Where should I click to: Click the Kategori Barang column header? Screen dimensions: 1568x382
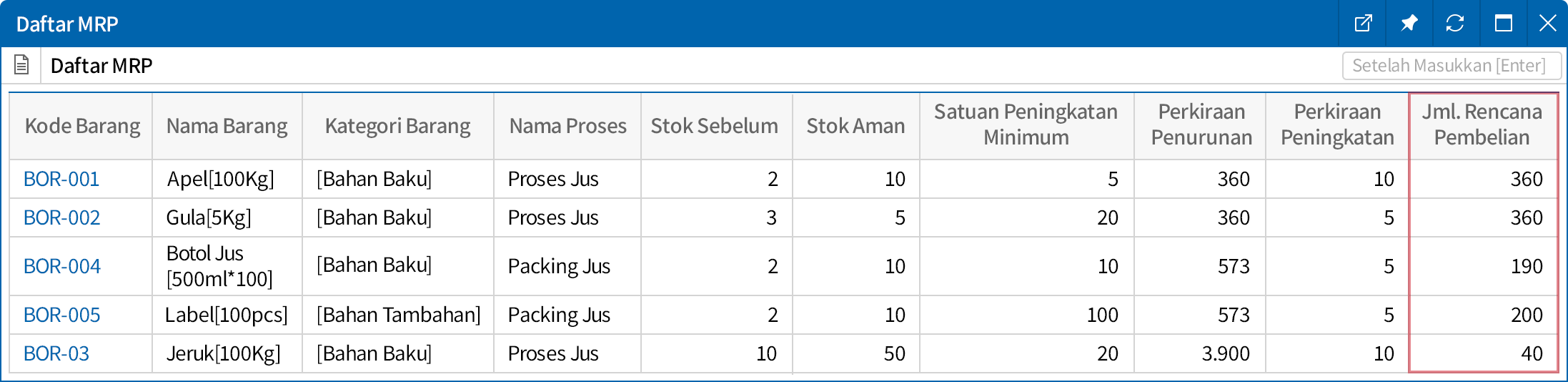tap(397, 126)
